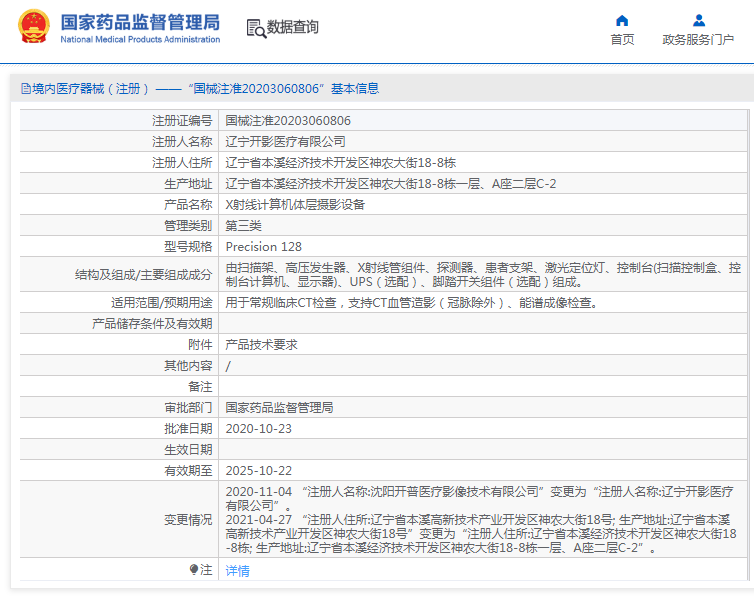Select approval date 2020-10-23

pyautogui.click(x=259, y=429)
